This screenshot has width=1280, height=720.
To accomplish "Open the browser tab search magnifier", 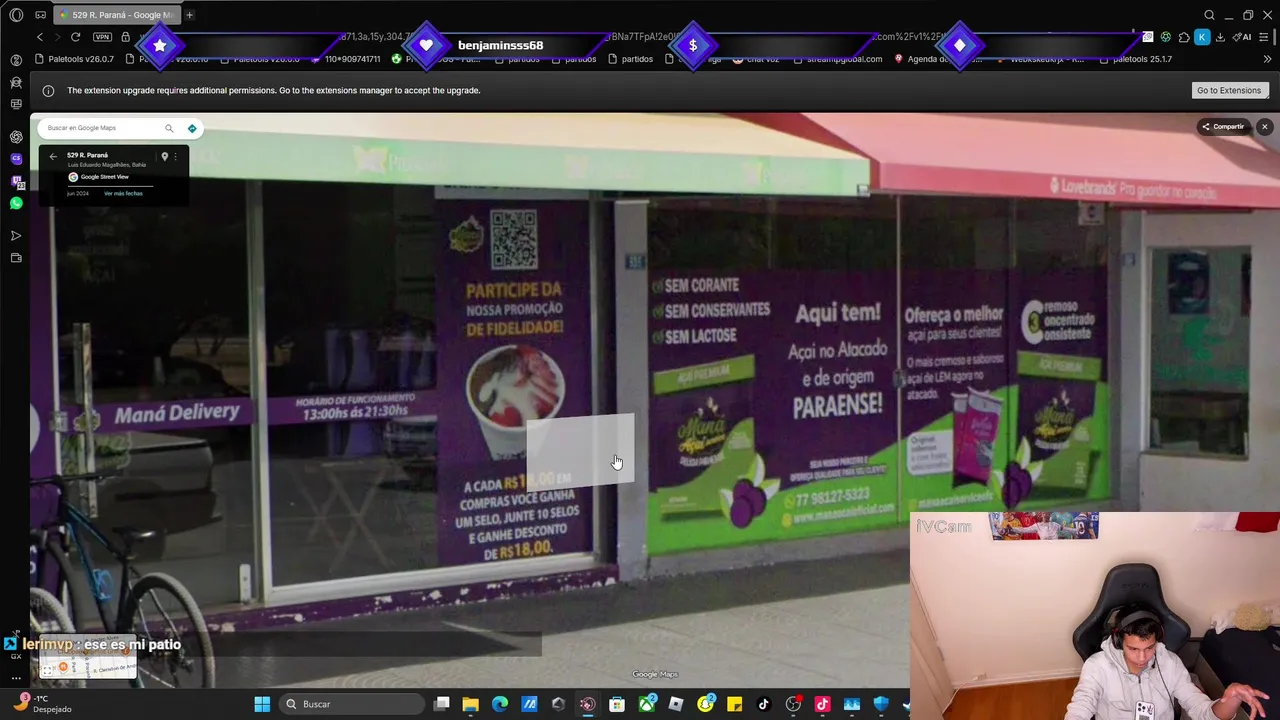I will click(x=1209, y=15).
